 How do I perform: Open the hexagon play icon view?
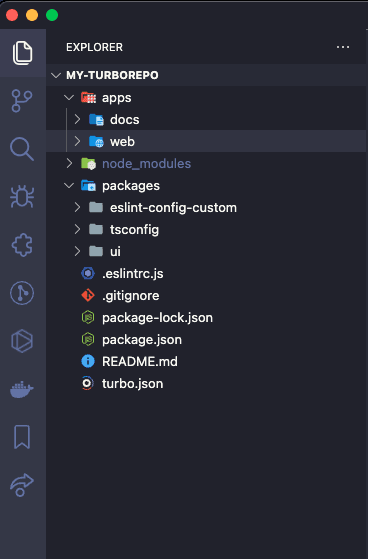[22, 341]
